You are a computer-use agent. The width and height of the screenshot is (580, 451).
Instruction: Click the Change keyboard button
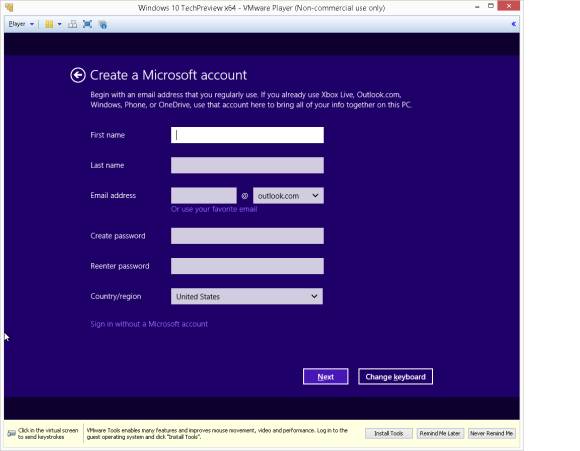[395, 377]
